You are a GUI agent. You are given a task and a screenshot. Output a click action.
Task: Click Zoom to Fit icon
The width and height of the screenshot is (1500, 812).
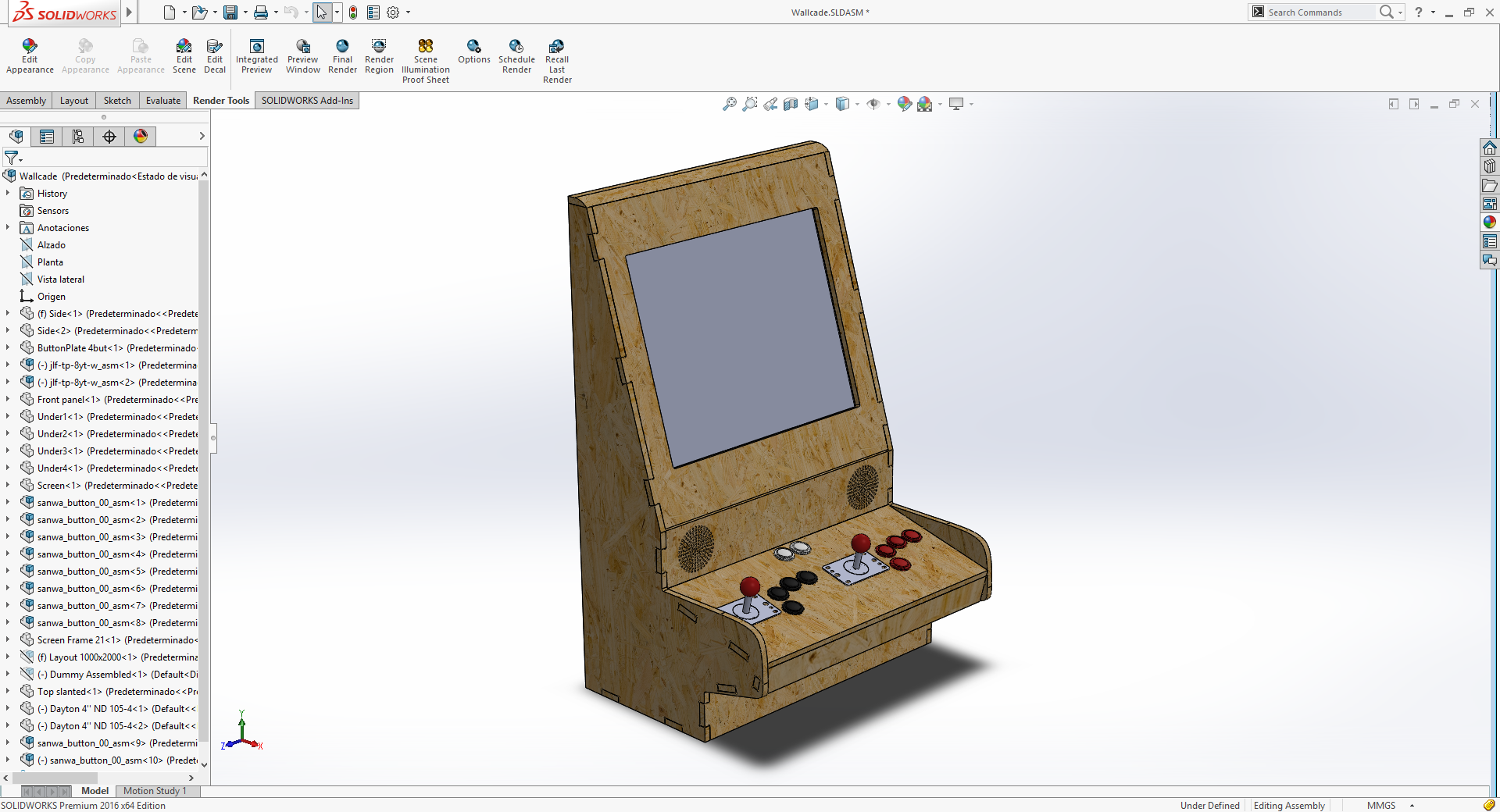click(730, 104)
